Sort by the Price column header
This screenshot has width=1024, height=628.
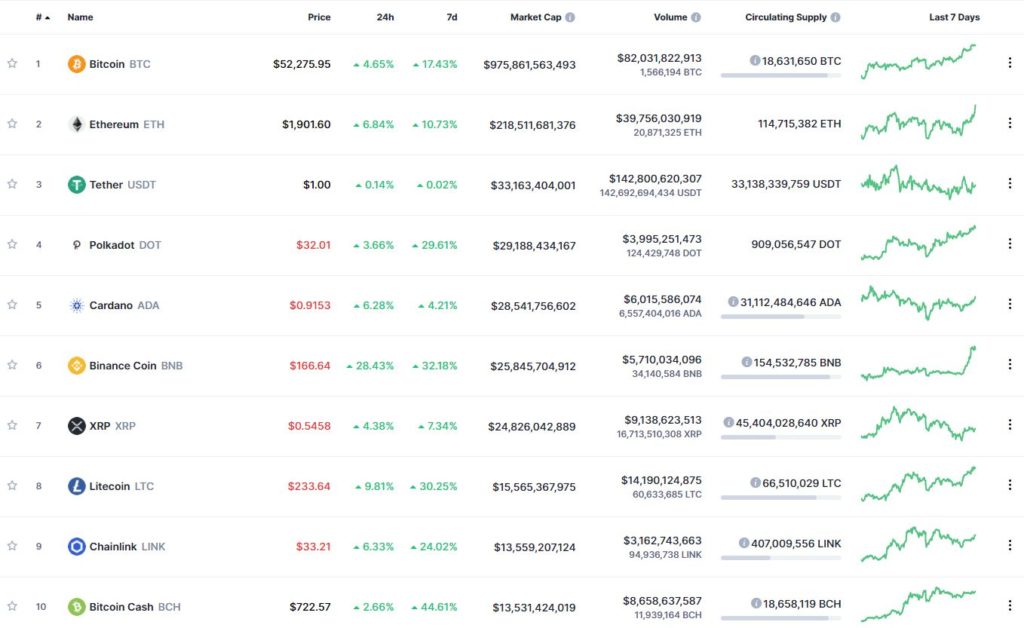pyautogui.click(x=319, y=17)
